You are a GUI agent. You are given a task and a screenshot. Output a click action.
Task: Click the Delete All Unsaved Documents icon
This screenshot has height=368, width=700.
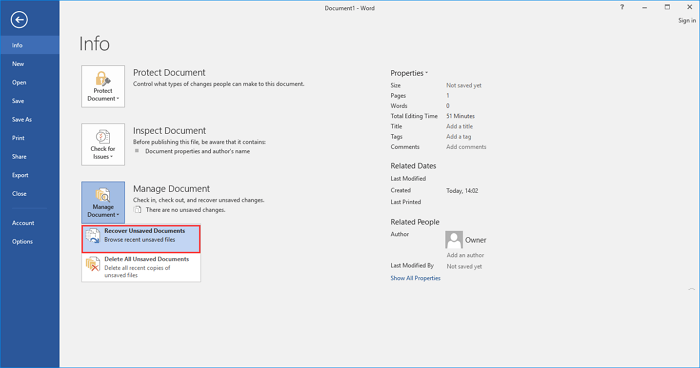click(93, 263)
